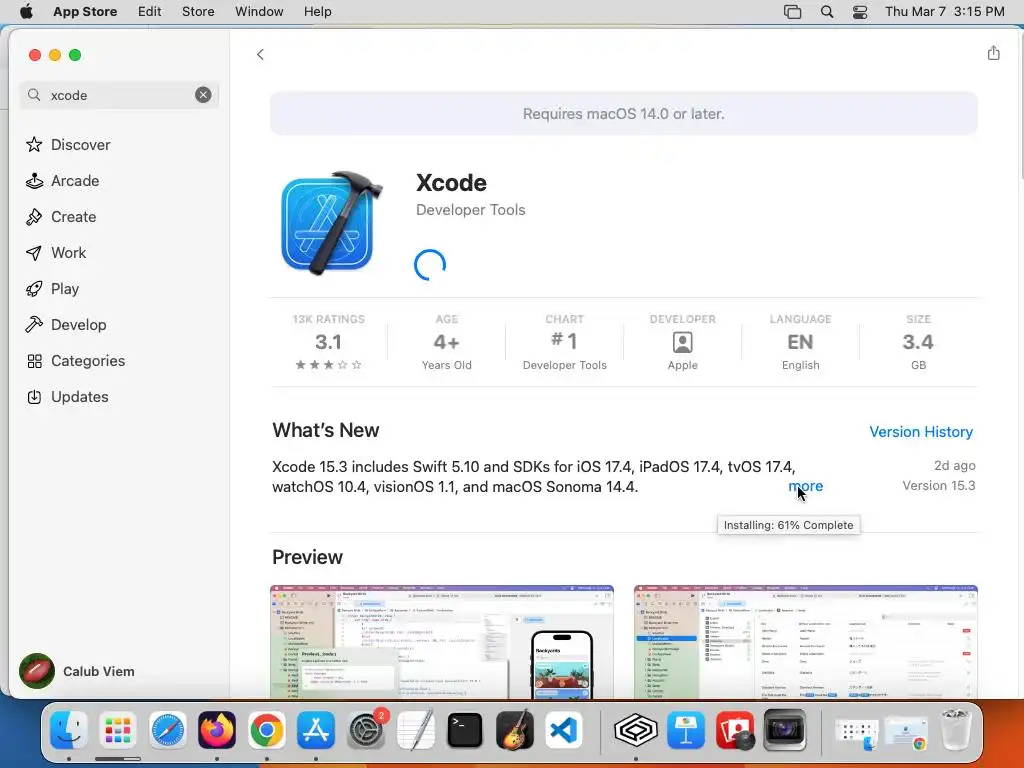Click the Developer Tools category subtitle

click(x=471, y=210)
